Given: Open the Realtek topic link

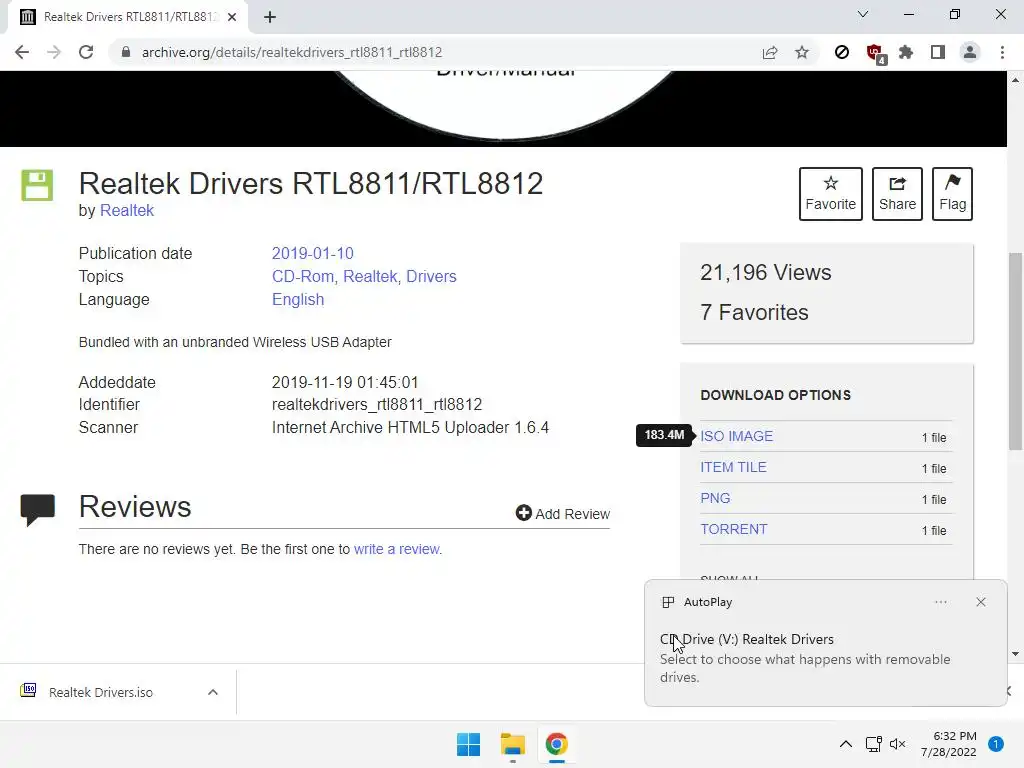Looking at the screenshot, I should (x=370, y=276).
